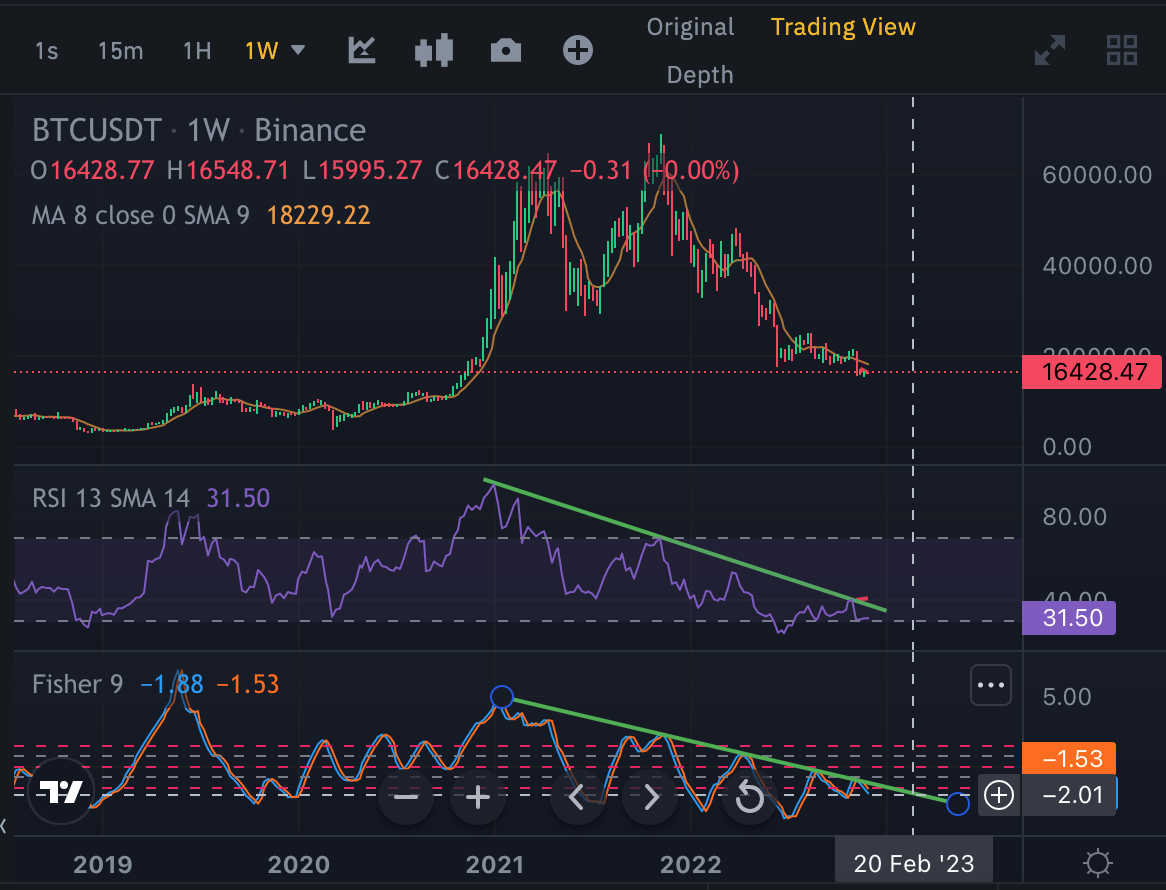Open the Fisher pane more options menu
Image resolution: width=1166 pixels, height=890 pixels.
tap(991, 685)
